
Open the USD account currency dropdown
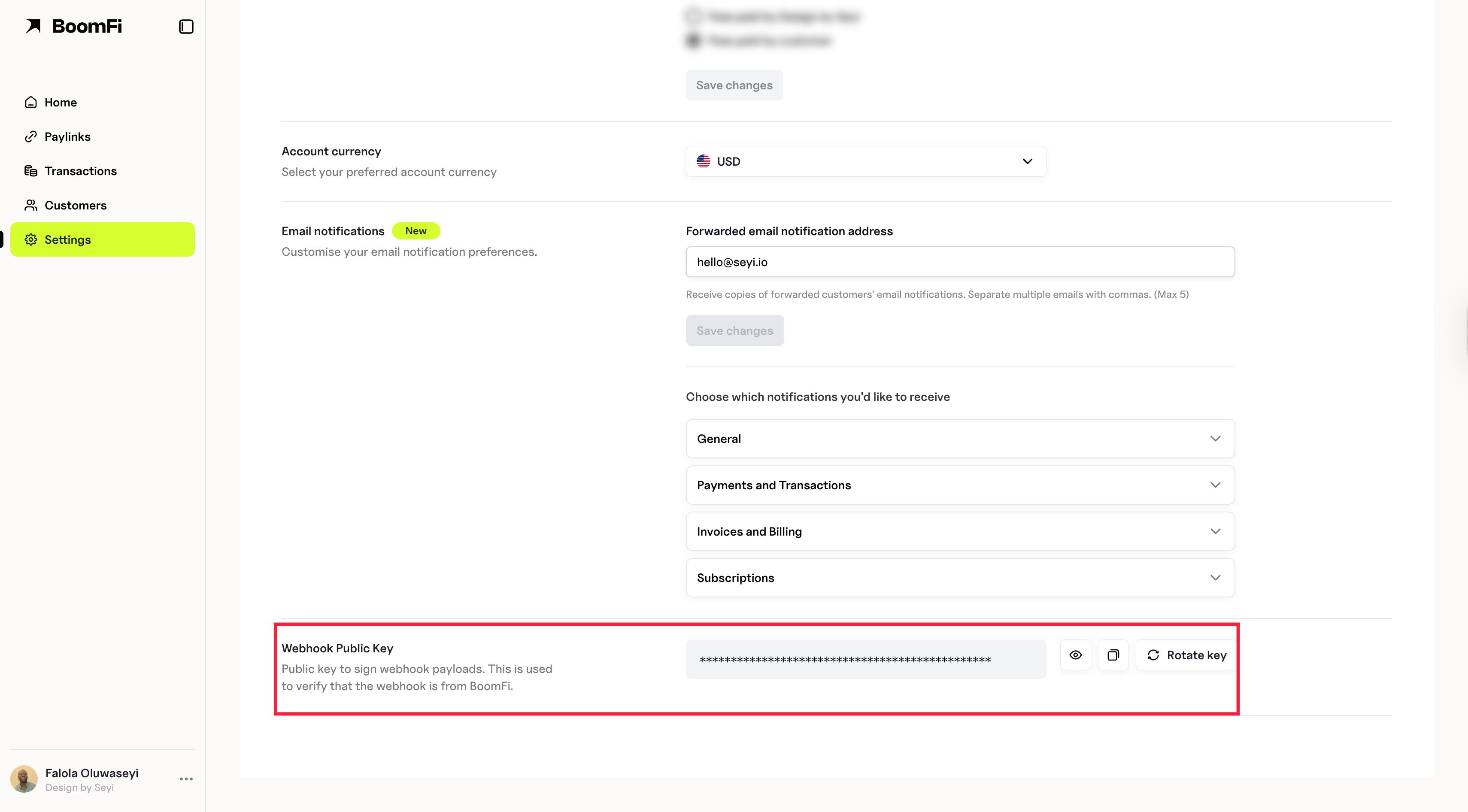[866, 161]
